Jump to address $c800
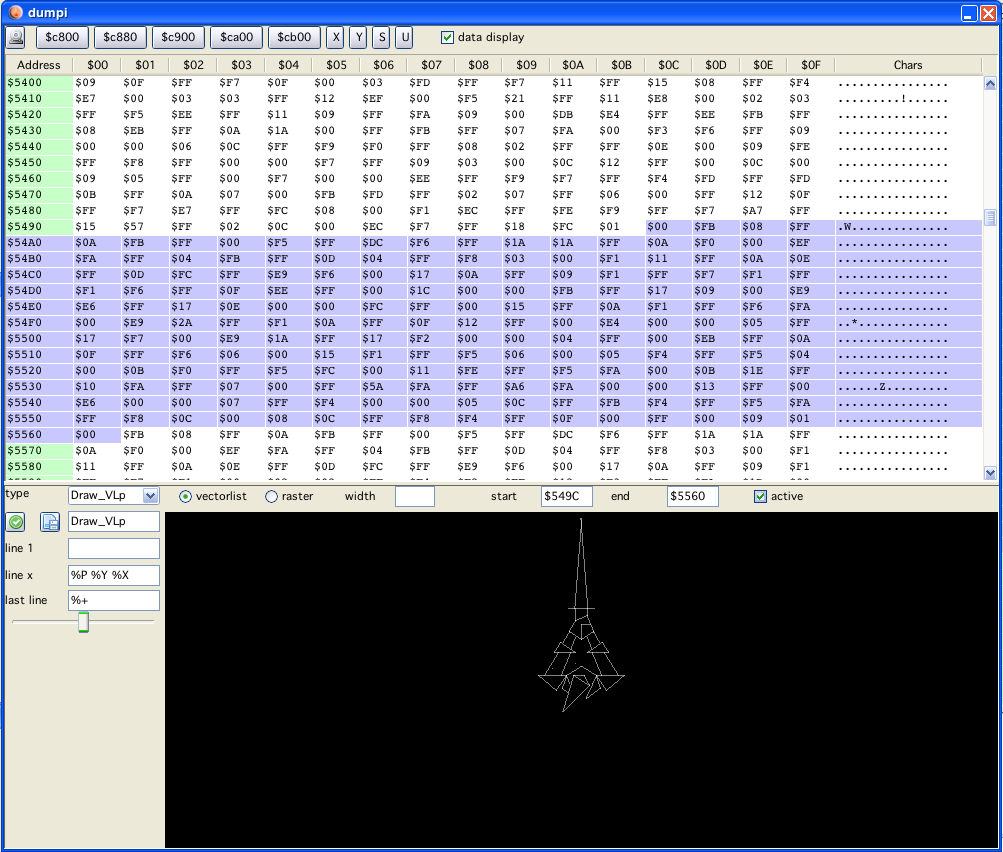 (x=62, y=37)
